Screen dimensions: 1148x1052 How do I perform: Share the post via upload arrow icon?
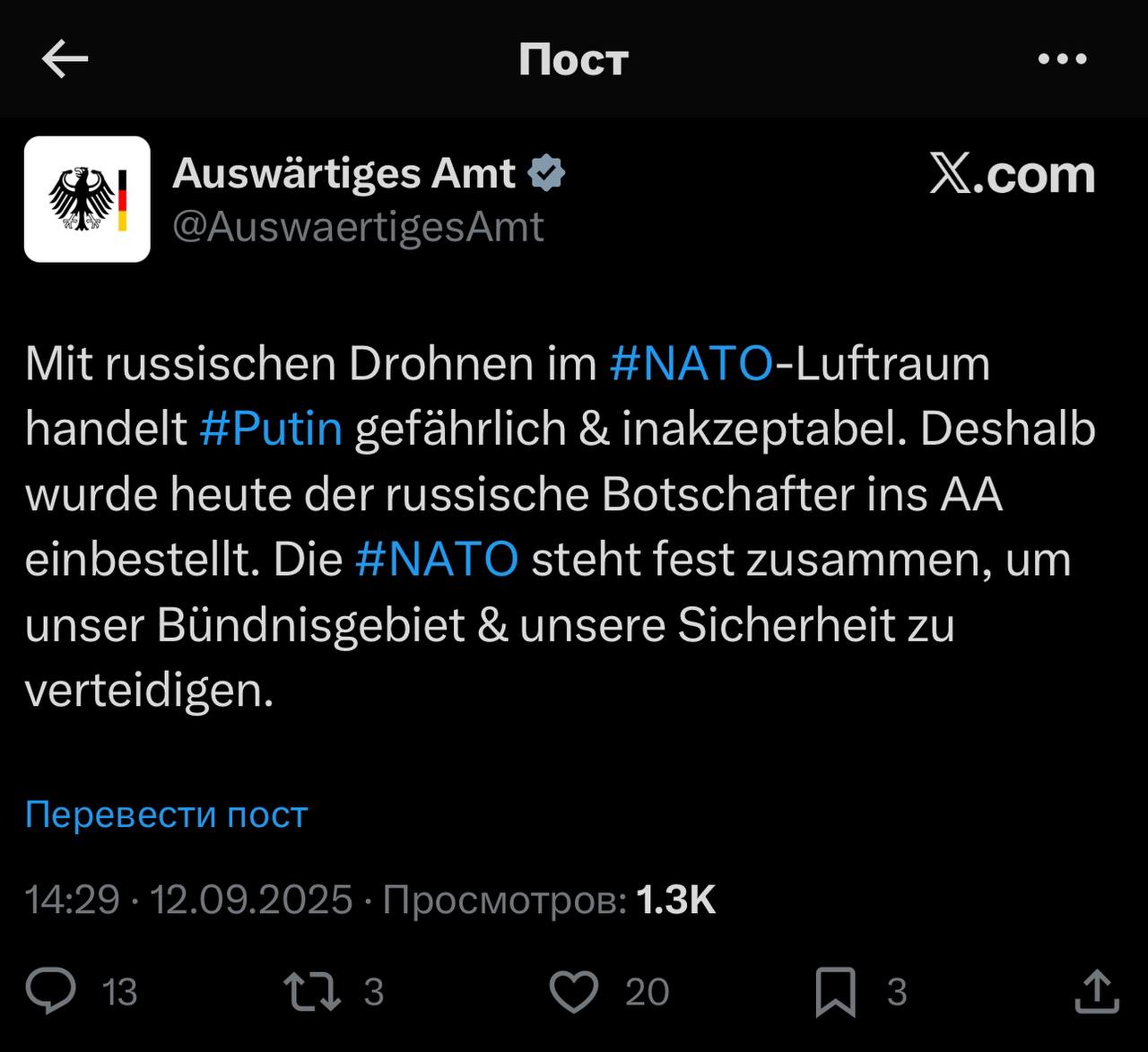coord(1097,991)
